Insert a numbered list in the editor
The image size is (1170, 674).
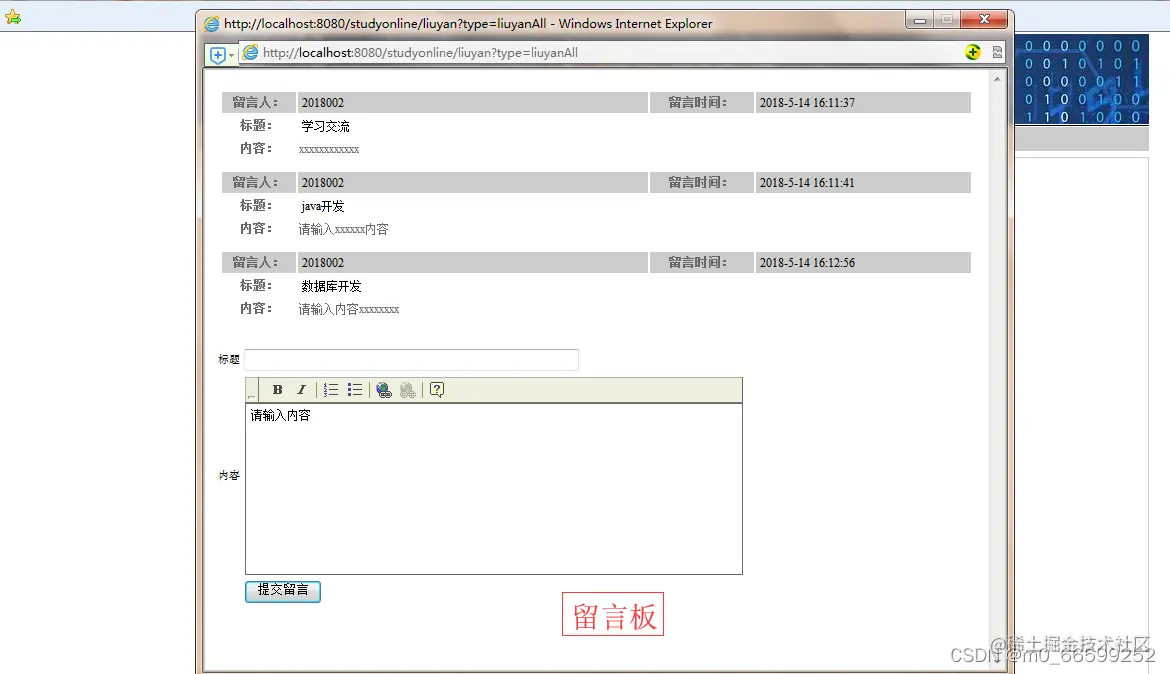[x=331, y=390]
